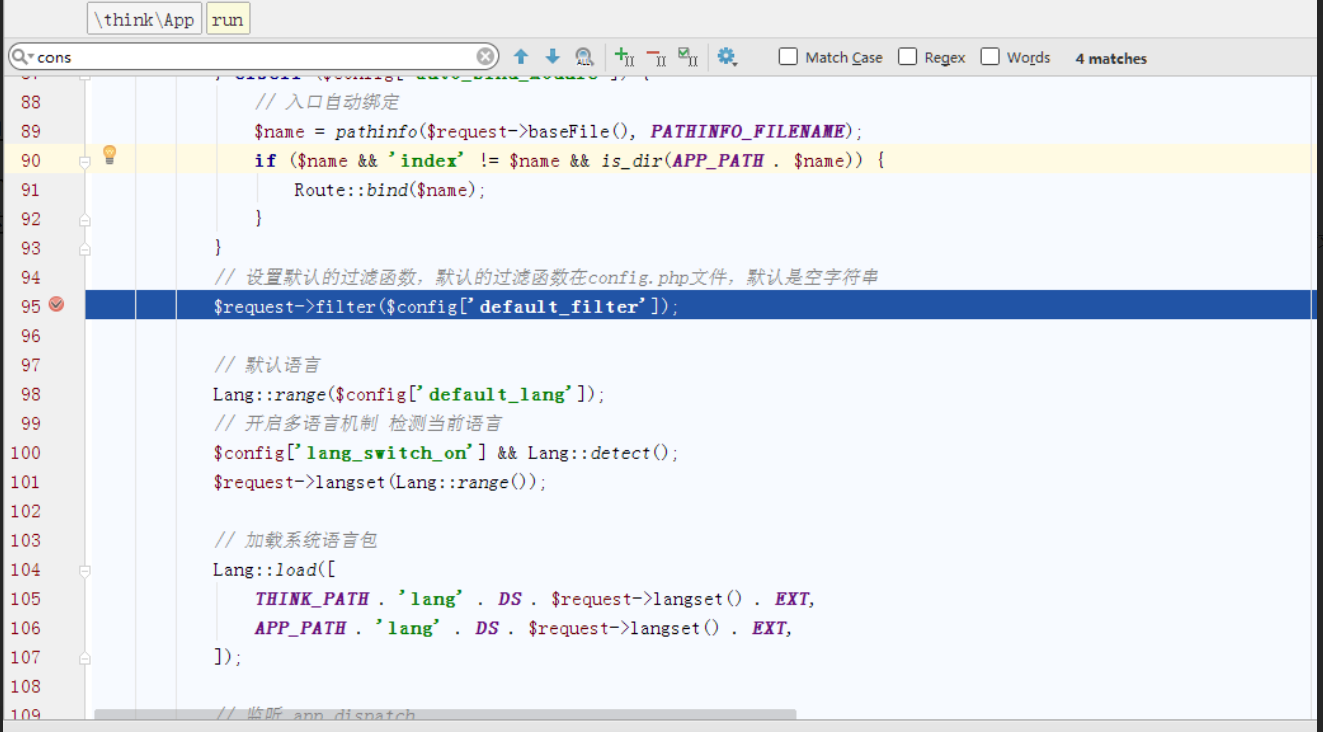Add selection for next occurrence
The image size is (1323, 732).
625,57
